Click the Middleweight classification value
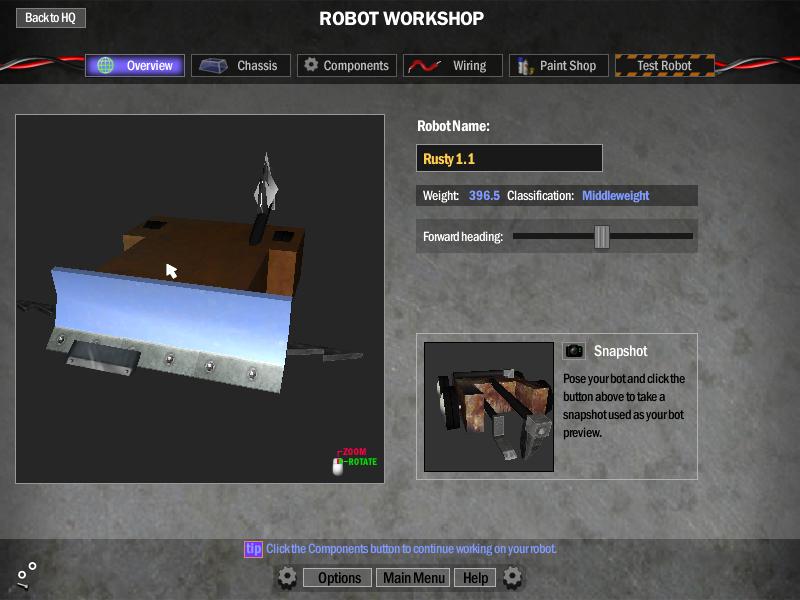Image resolution: width=800 pixels, height=600 pixels. (x=615, y=195)
